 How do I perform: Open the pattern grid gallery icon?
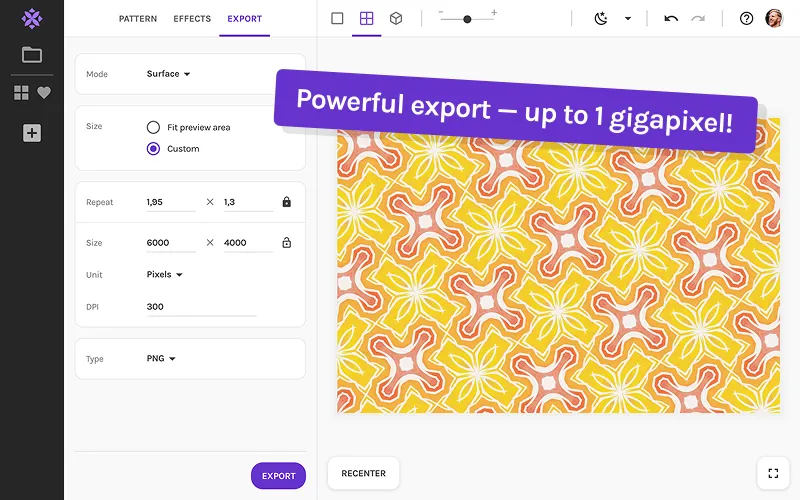click(21, 93)
